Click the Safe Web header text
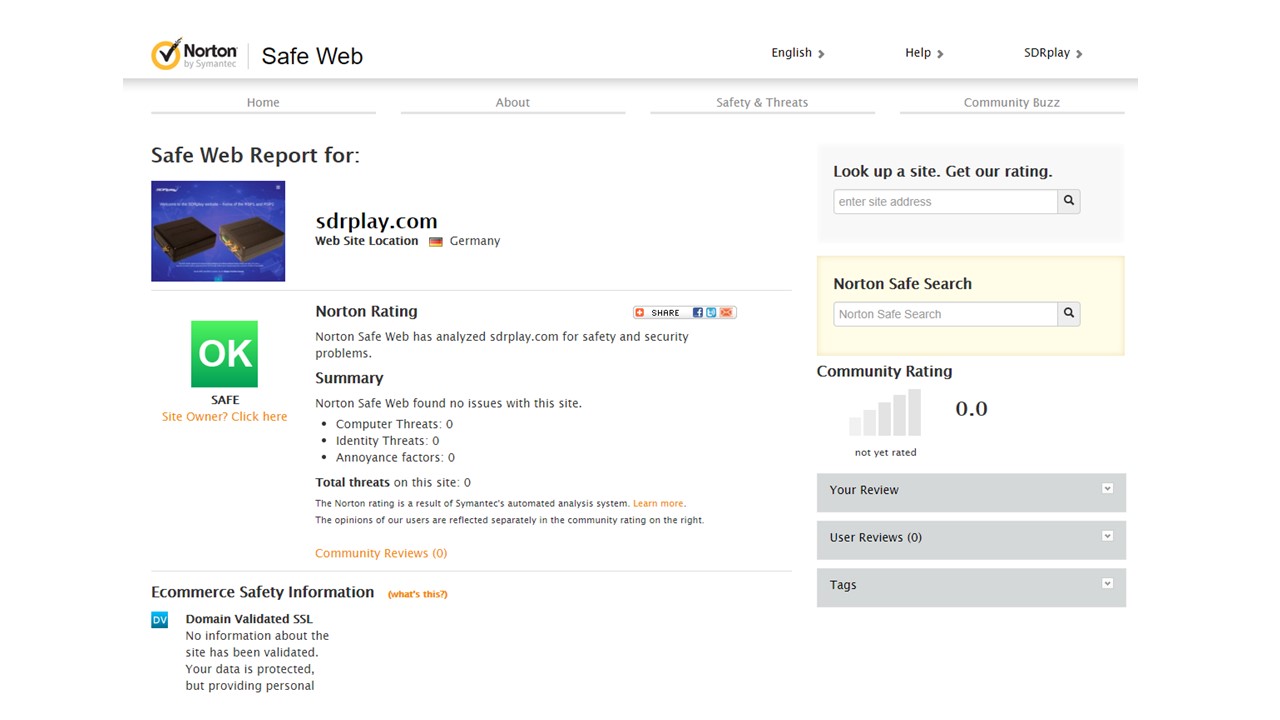The image size is (1280, 720). point(312,56)
